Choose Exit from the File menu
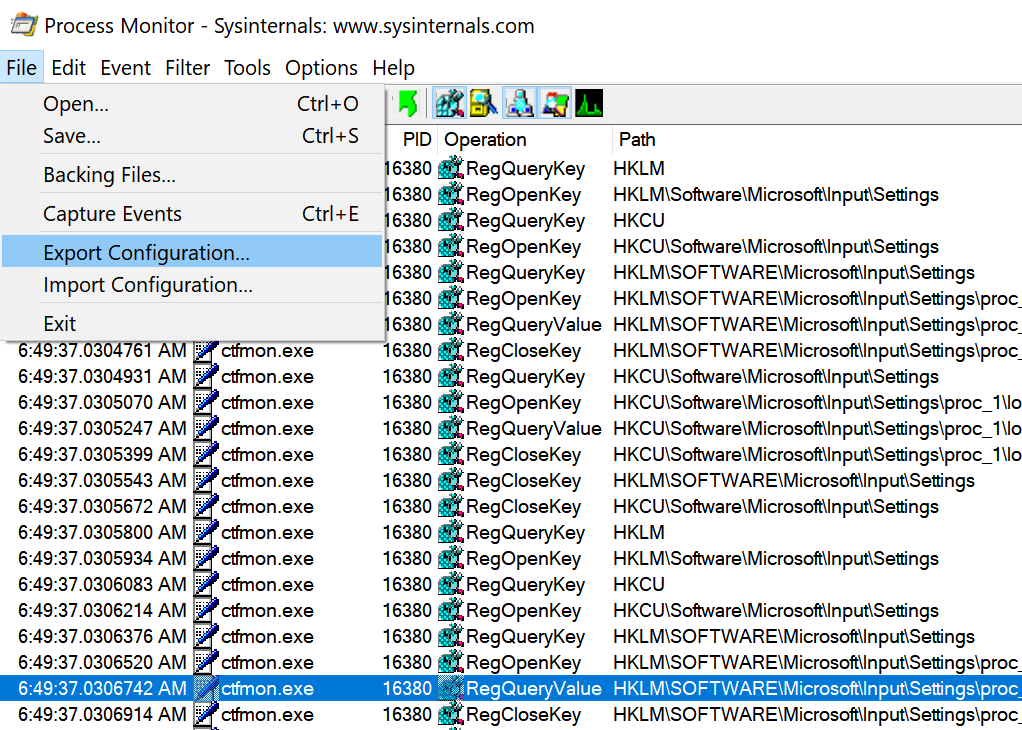Viewport: 1022px width, 730px height. (x=192, y=323)
